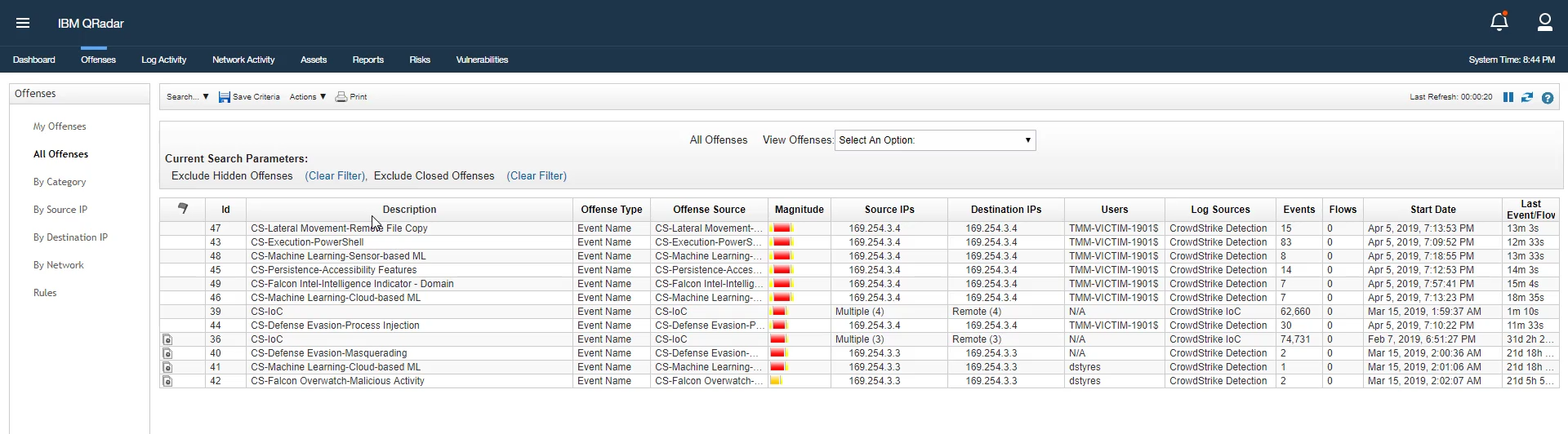Sort by the Log Sources column

pyautogui.click(x=1220, y=210)
